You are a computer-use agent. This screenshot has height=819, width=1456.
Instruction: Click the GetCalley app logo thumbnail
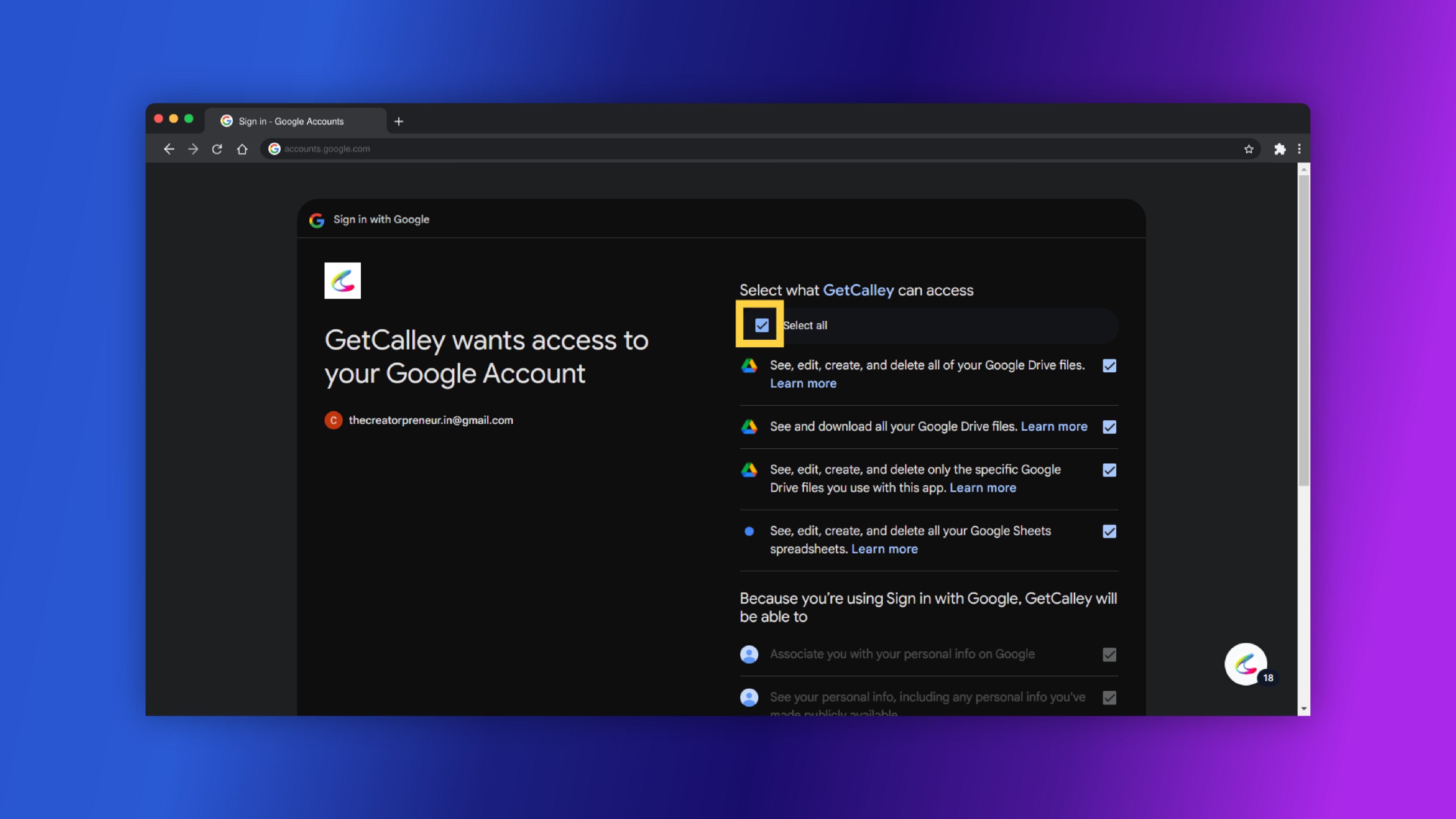click(342, 280)
